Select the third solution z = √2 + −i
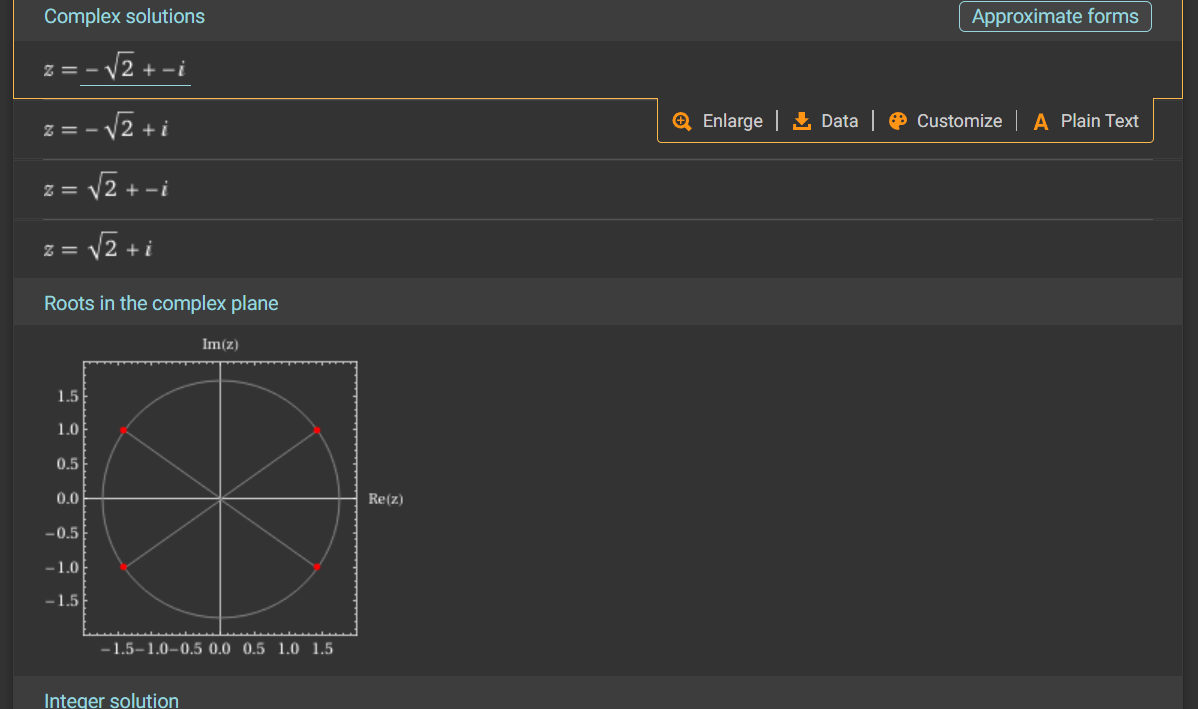The height and width of the screenshot is (709, 1198). coord(105,188)
